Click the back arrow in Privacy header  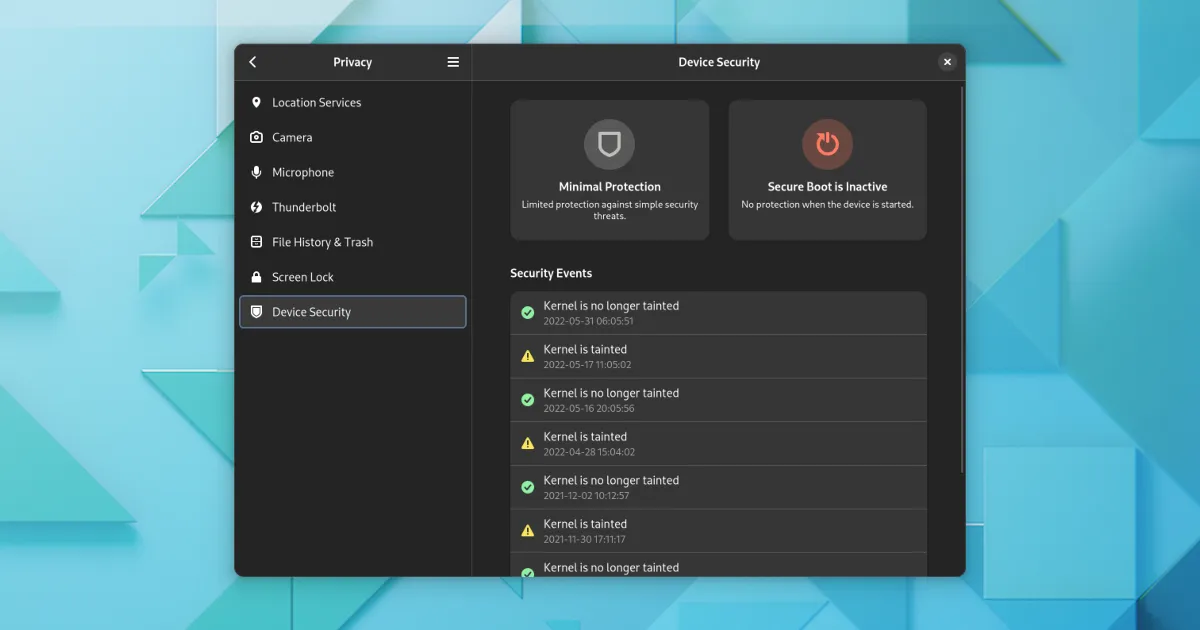pos(253,62)
